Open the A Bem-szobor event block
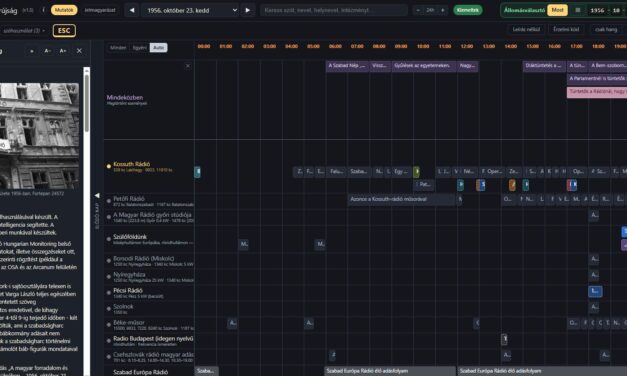 pos(608,66)
